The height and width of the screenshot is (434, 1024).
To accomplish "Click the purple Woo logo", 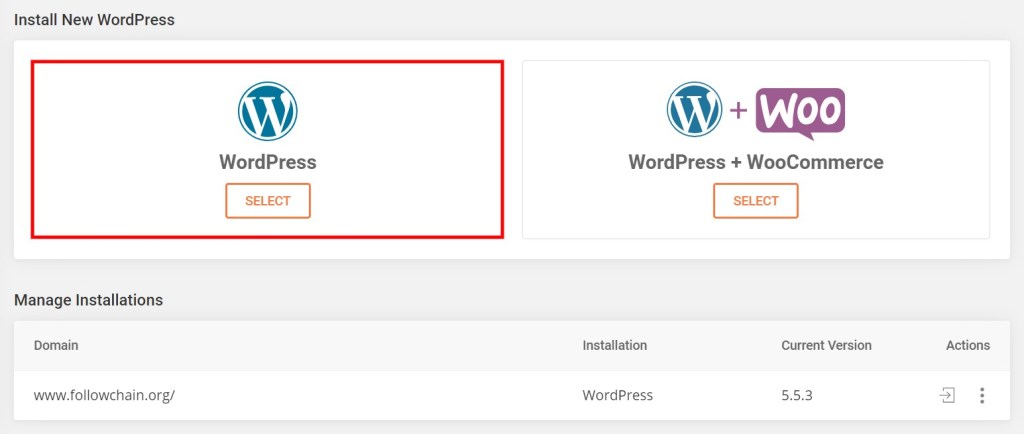I will tap(800, 114).
